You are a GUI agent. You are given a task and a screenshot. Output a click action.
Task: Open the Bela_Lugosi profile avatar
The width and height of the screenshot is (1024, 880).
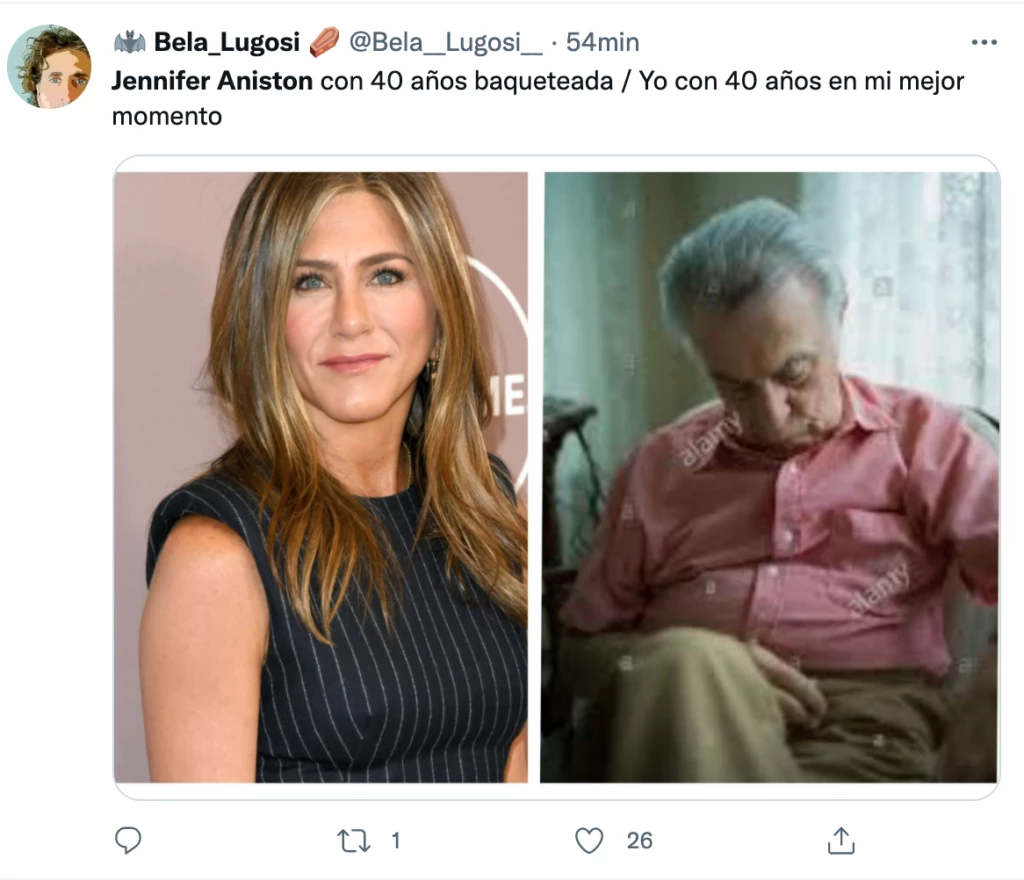49,67
